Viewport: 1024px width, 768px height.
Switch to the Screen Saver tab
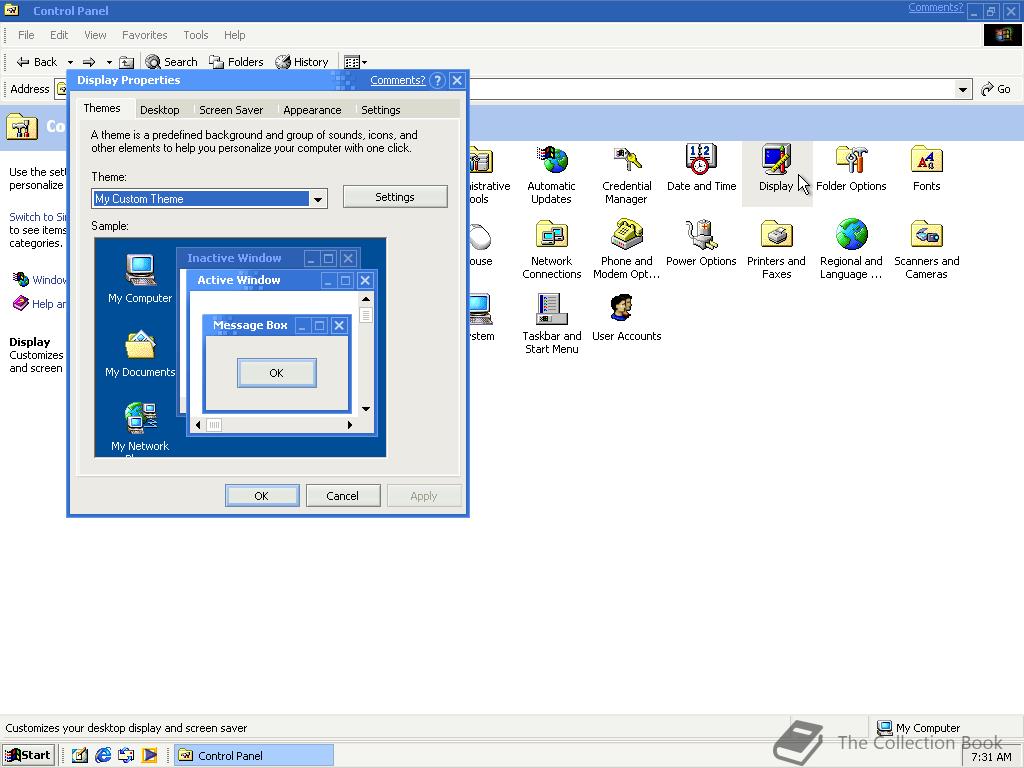(231, 110)
